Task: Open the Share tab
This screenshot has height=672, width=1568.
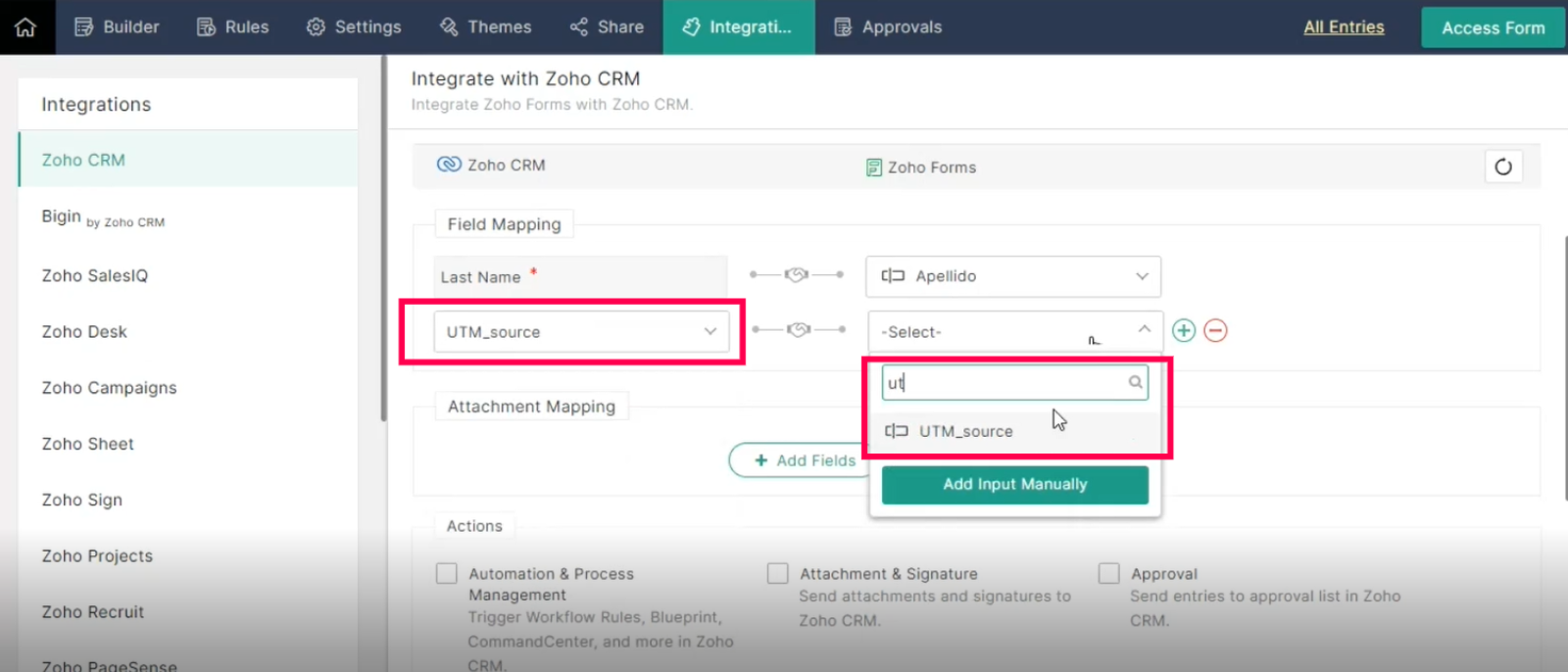Action: pyautogui.click(x=607, y=27)
